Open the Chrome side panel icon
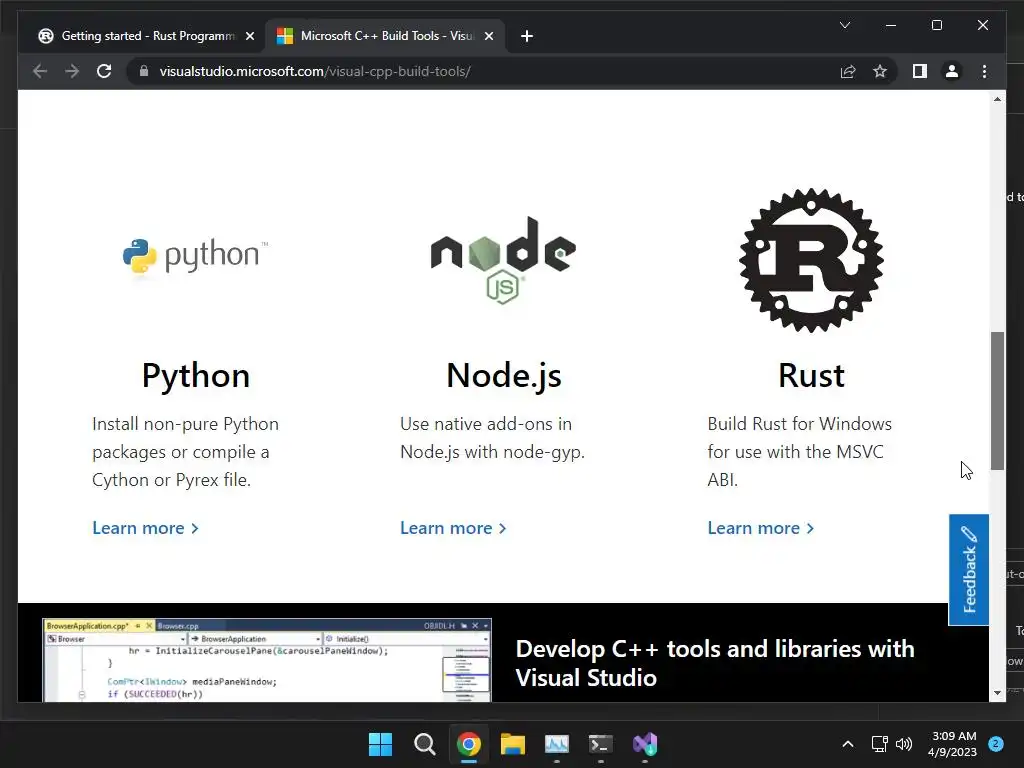This screenshot has height=768, width=1024. pyautogui.click(x=920, y=71)
